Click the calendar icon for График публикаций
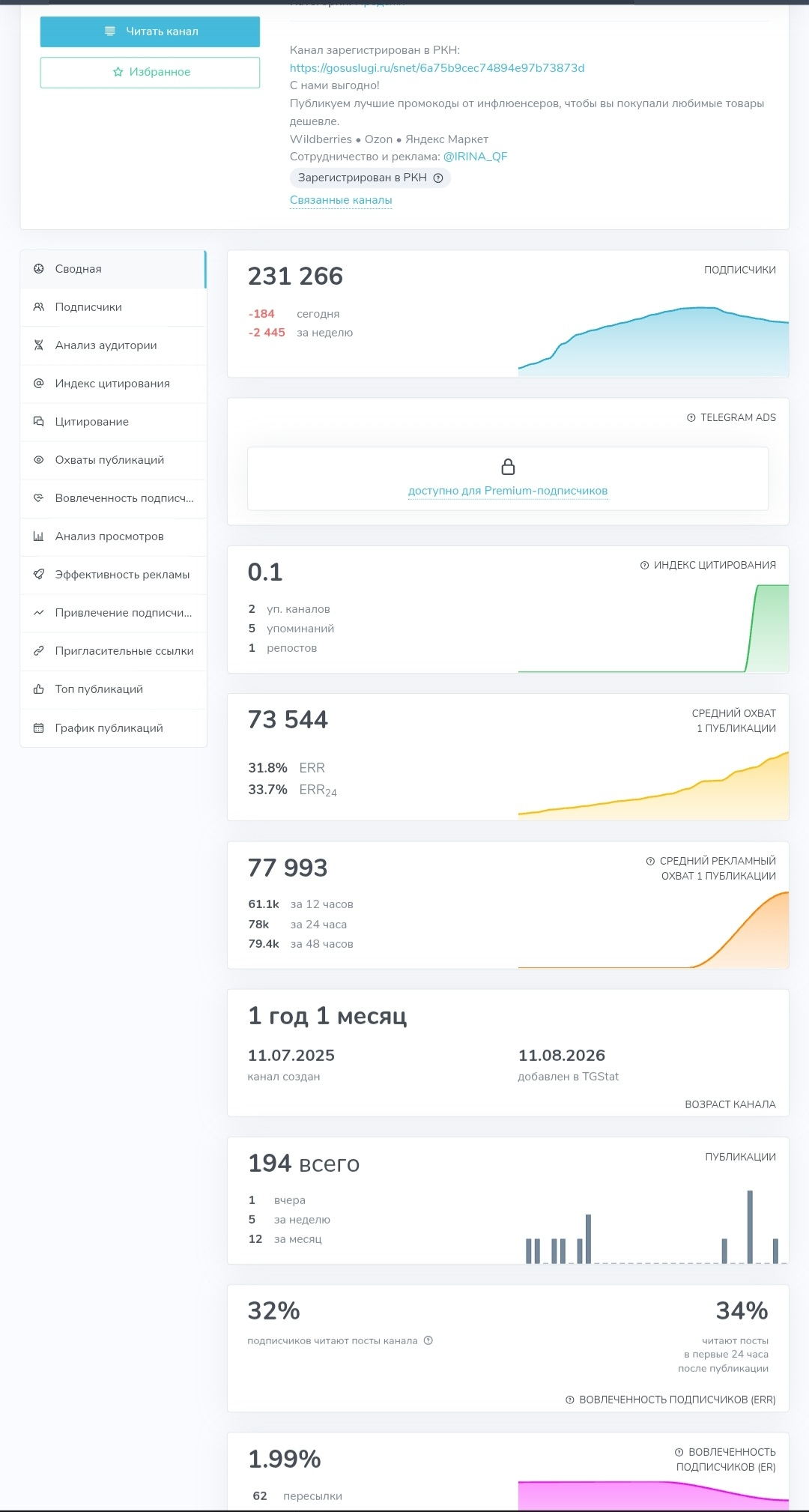The width and height of the screenshot is (809, 1512). click(39, 728)
